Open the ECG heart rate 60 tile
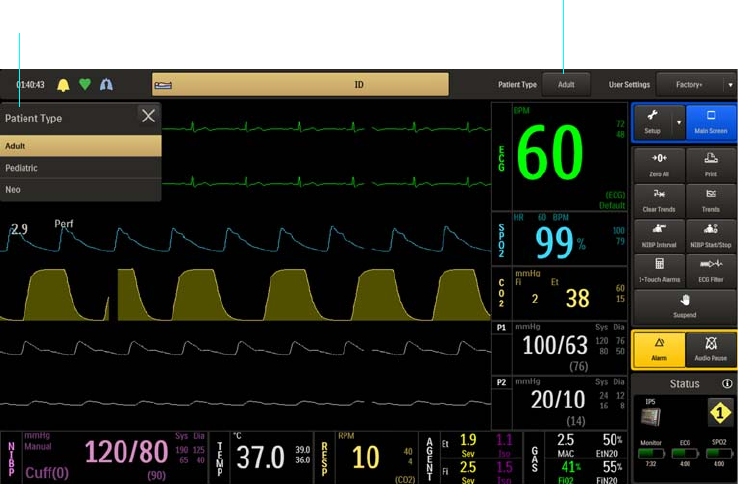 (559, 156)
